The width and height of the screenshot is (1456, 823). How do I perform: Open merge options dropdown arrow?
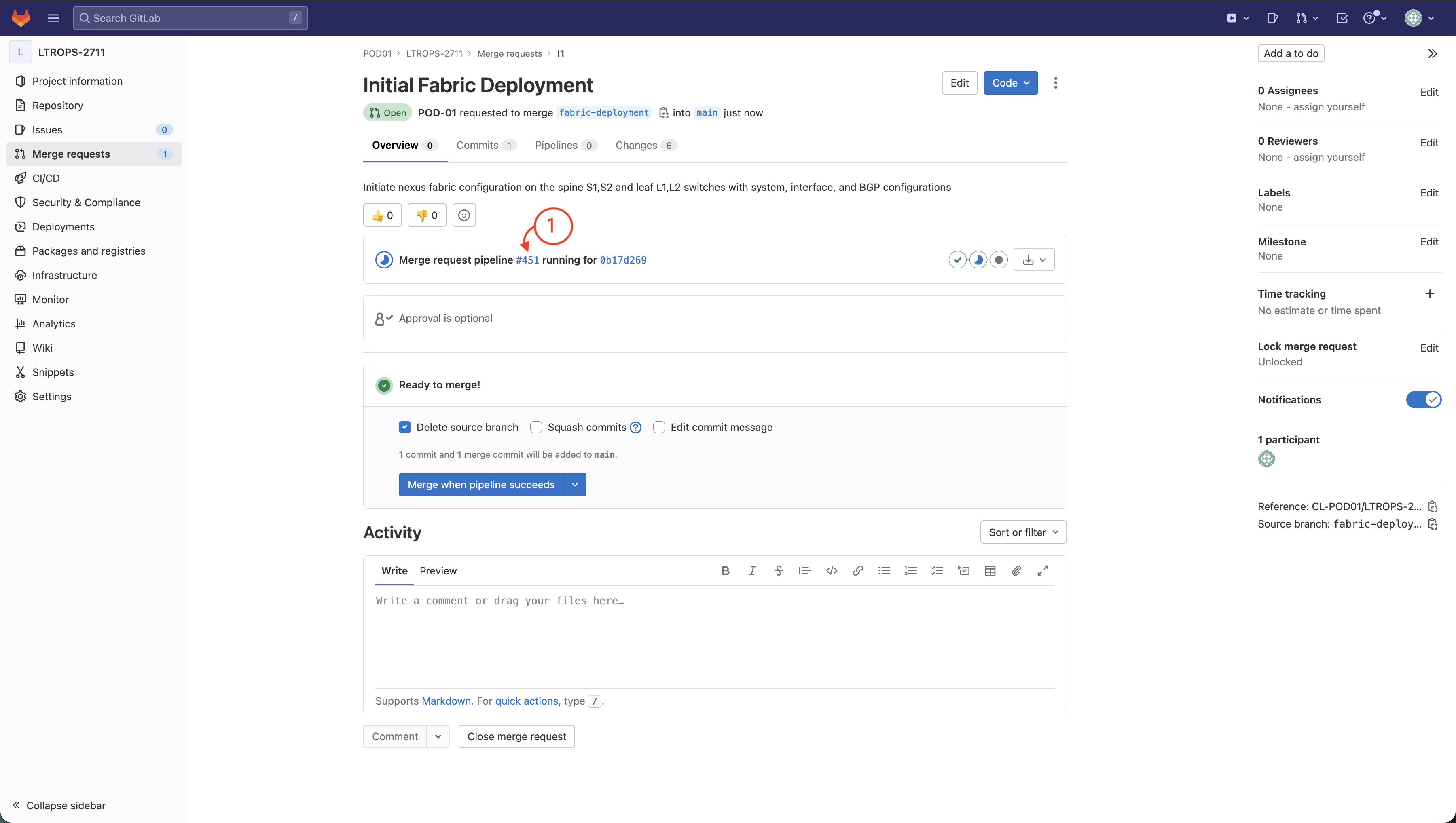[x=574, y=485]
